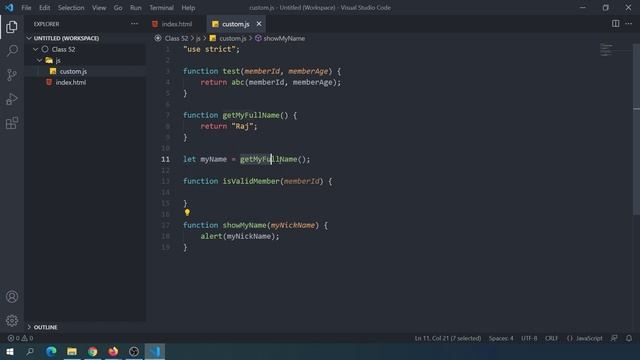Switch to the index.html tab
The image size is (640, 360).
point(177,24)
